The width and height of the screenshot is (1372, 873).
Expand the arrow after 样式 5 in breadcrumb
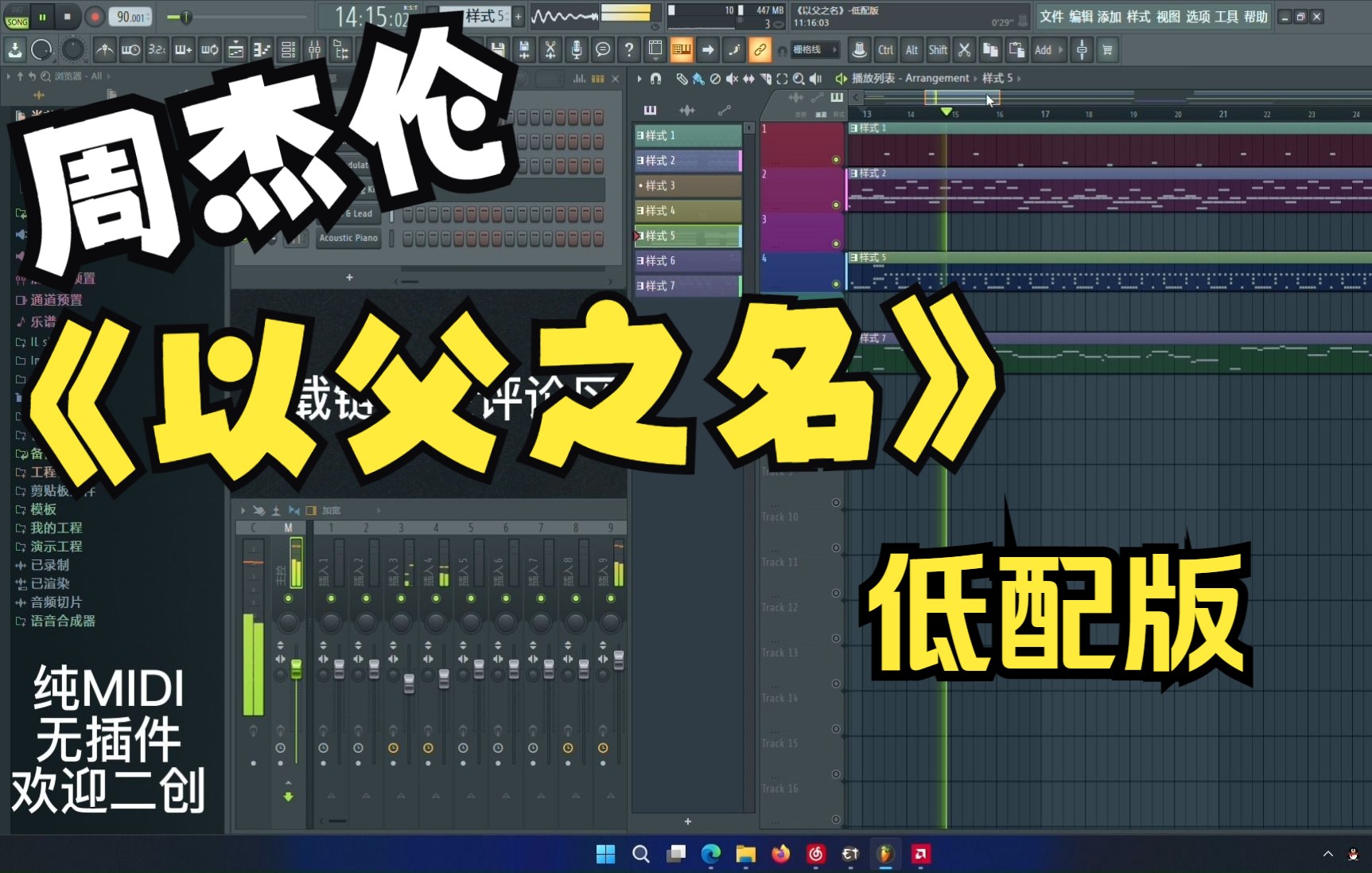coord(1019,79)
